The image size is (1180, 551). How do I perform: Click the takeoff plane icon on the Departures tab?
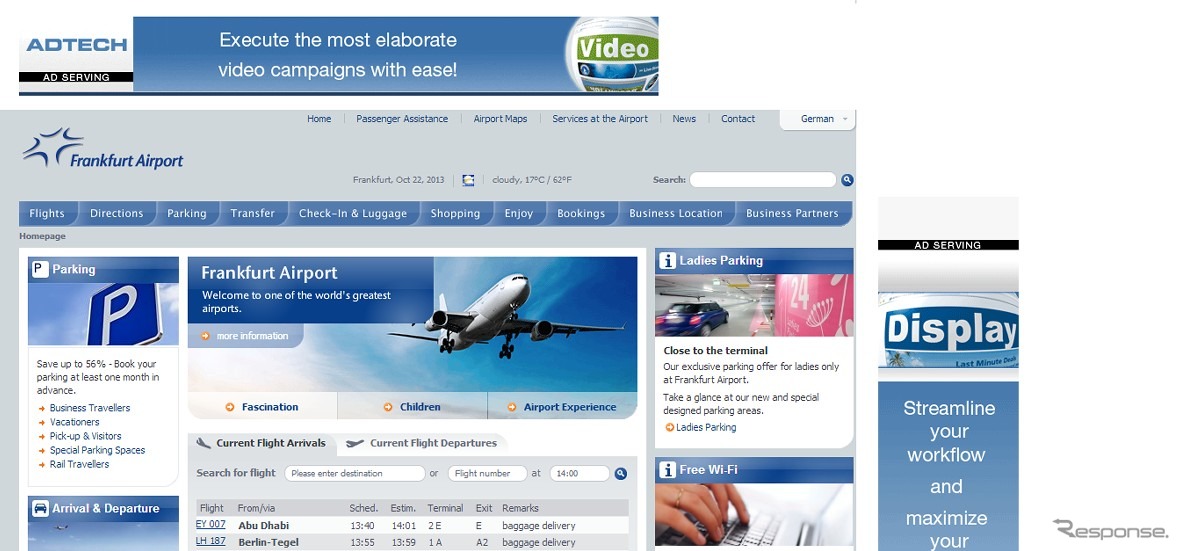[355, 443]
